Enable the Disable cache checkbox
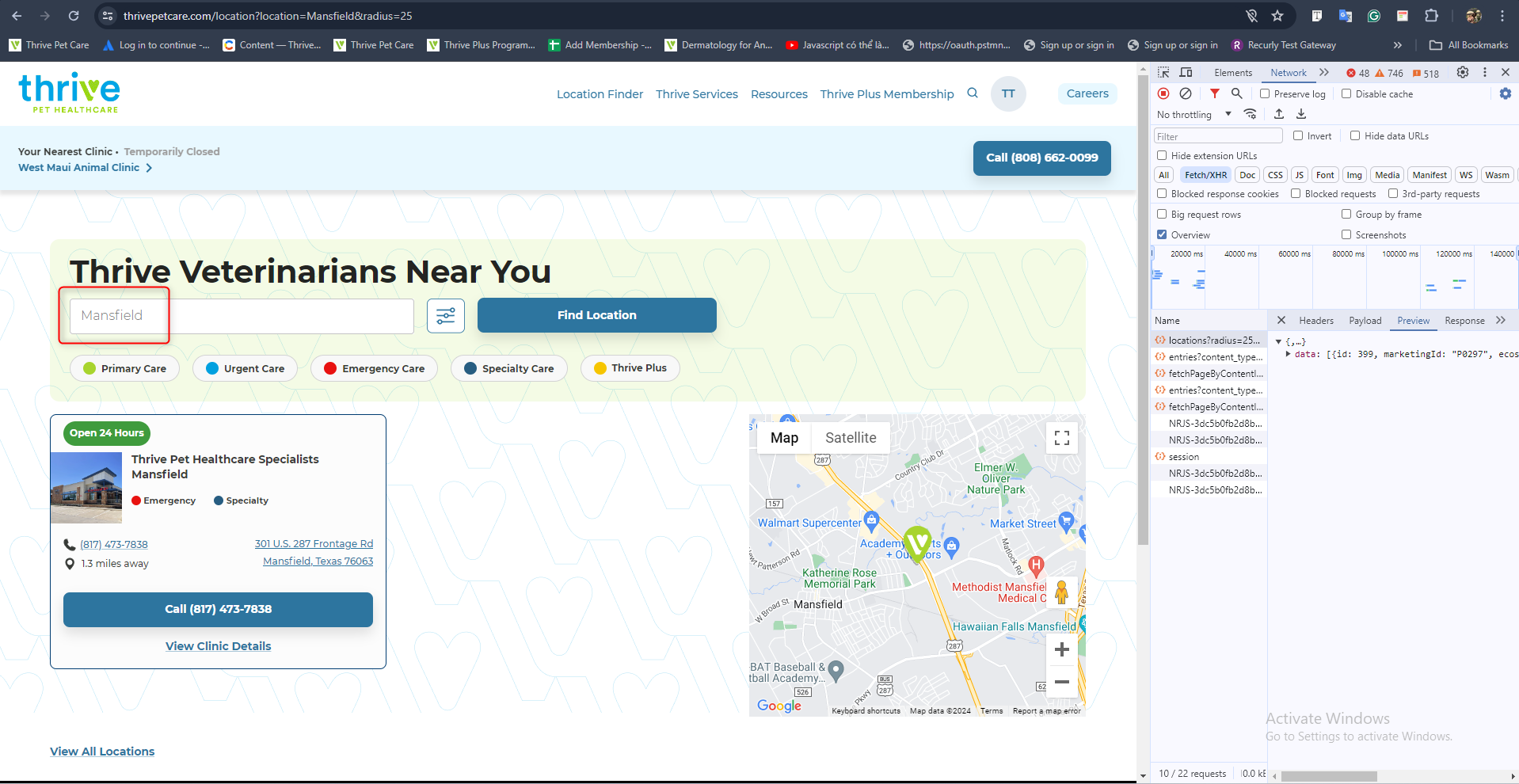The image size is (1519, 784). click(x=1346, y=93)
